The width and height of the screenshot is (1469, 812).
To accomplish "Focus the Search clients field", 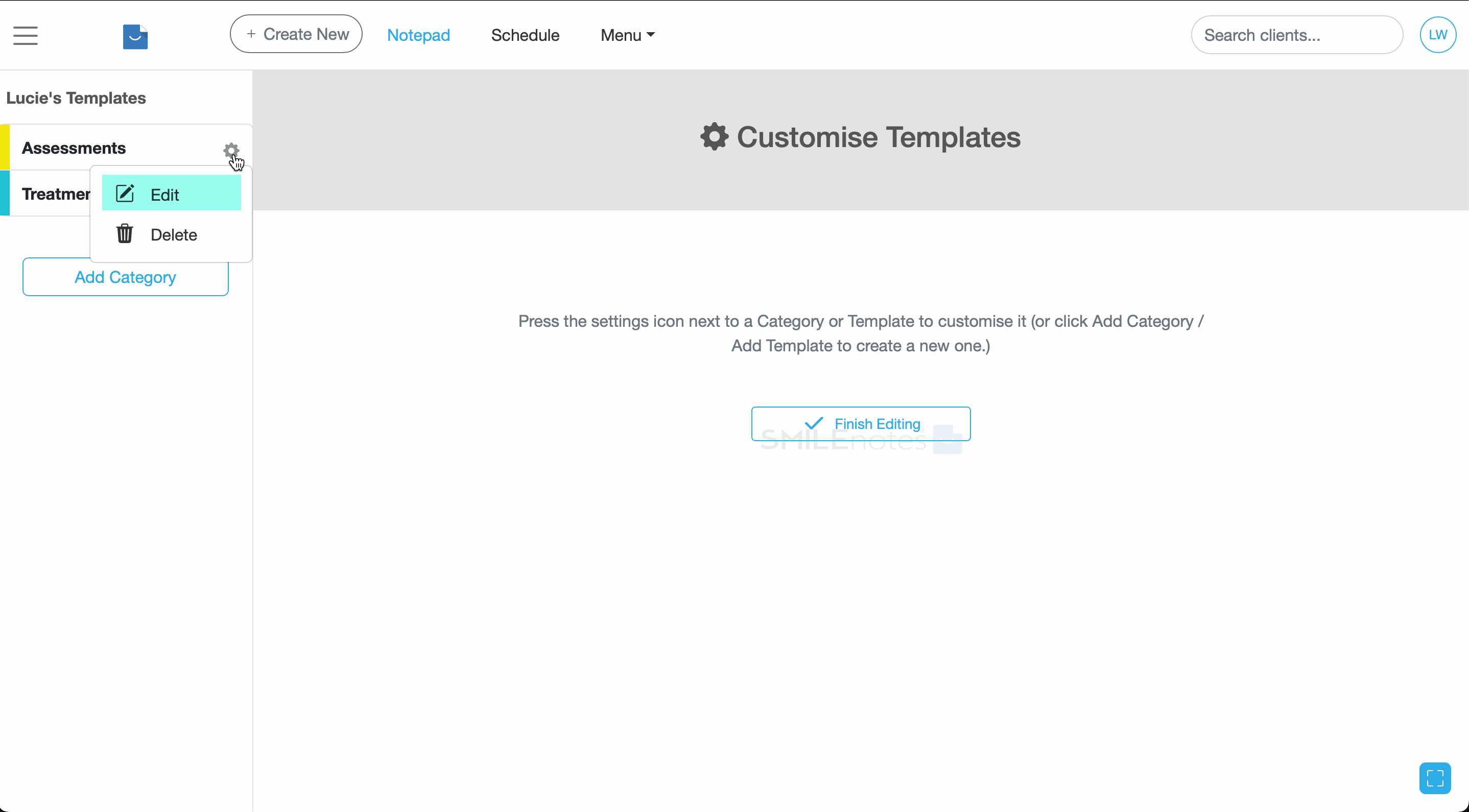I will point(1297,35).
